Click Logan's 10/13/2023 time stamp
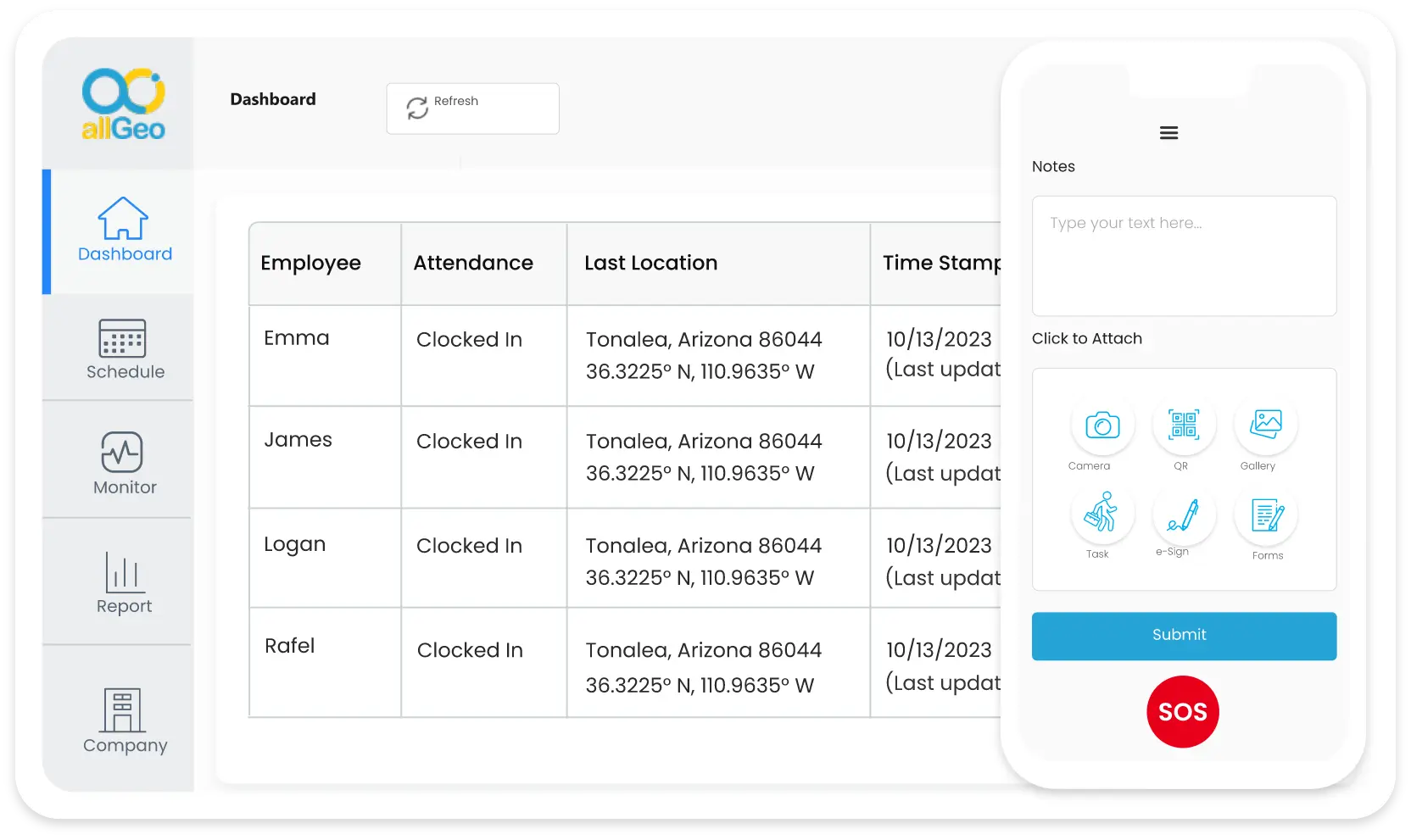 click(939, 546)
